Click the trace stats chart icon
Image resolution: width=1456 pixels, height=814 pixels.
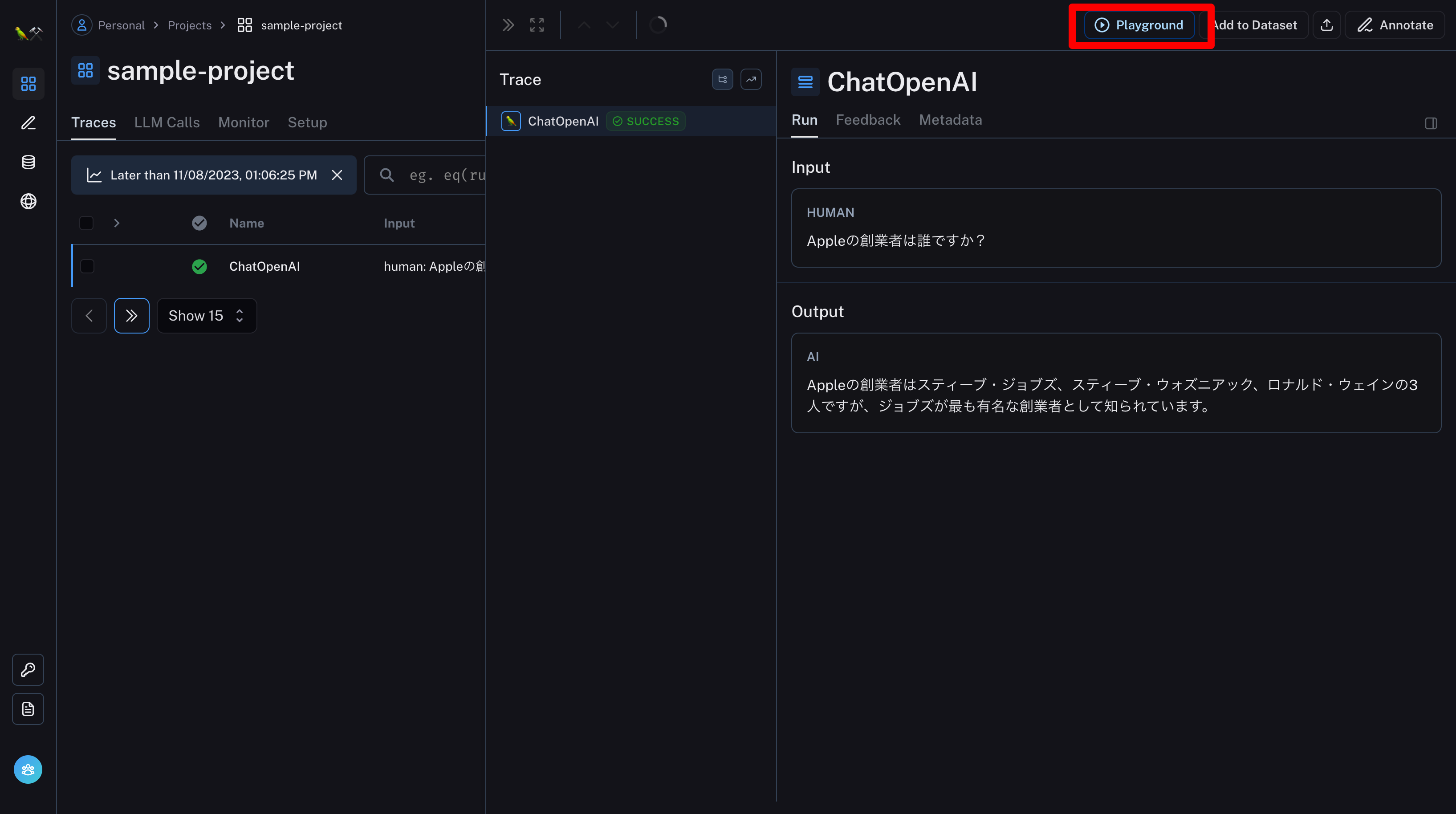[x=751, y=79]
